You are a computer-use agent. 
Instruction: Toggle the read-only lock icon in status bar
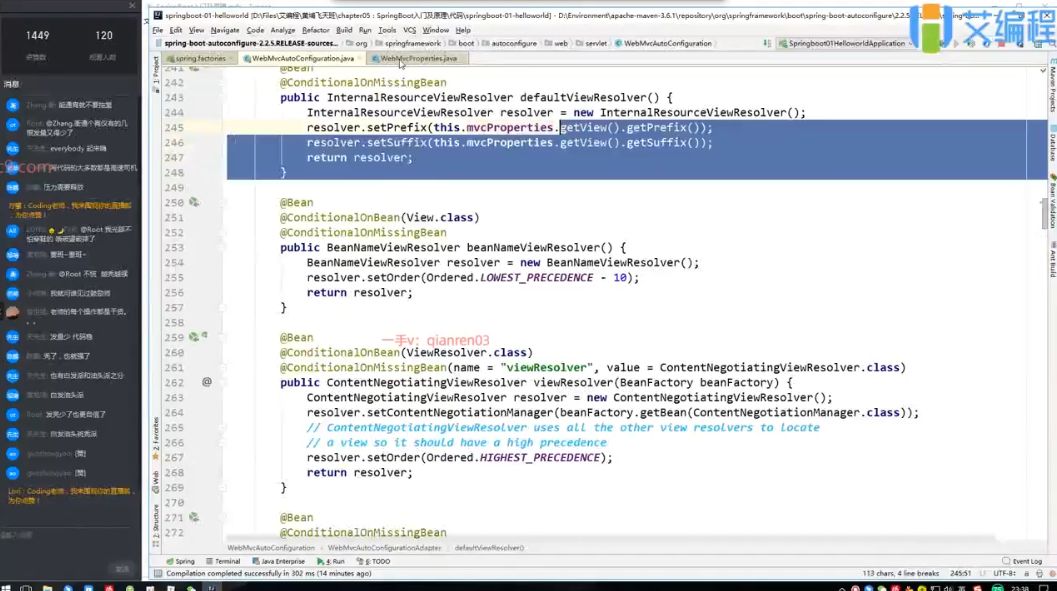(x=1027, y=573)
